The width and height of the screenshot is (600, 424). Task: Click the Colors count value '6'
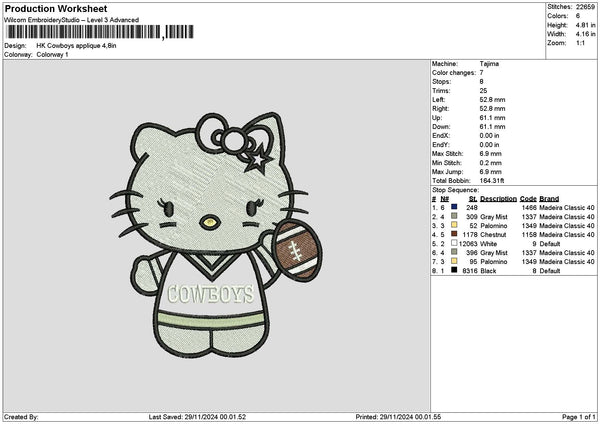click(x=577, y=16)
